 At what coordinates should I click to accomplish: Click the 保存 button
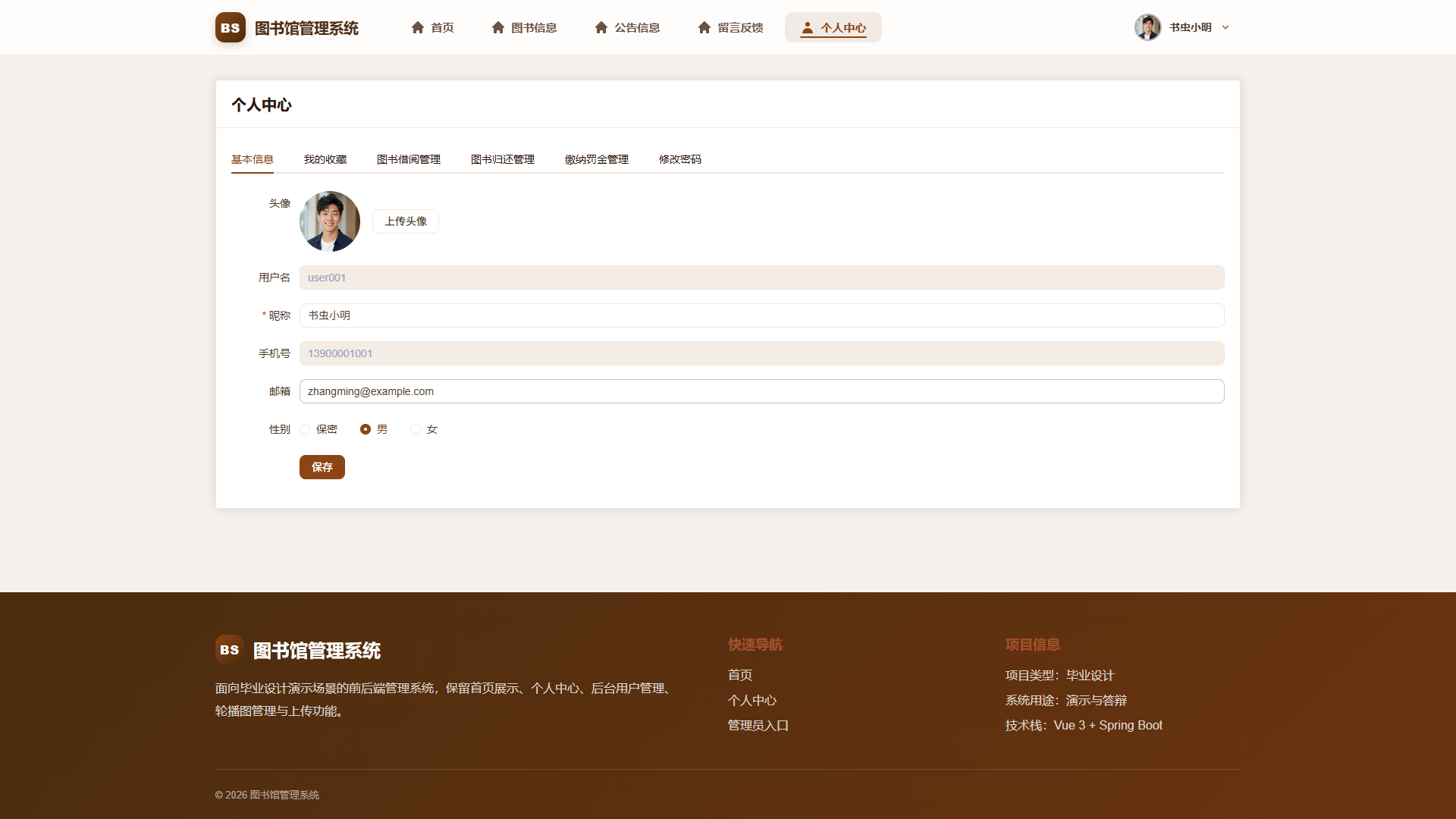pos(322,467)
